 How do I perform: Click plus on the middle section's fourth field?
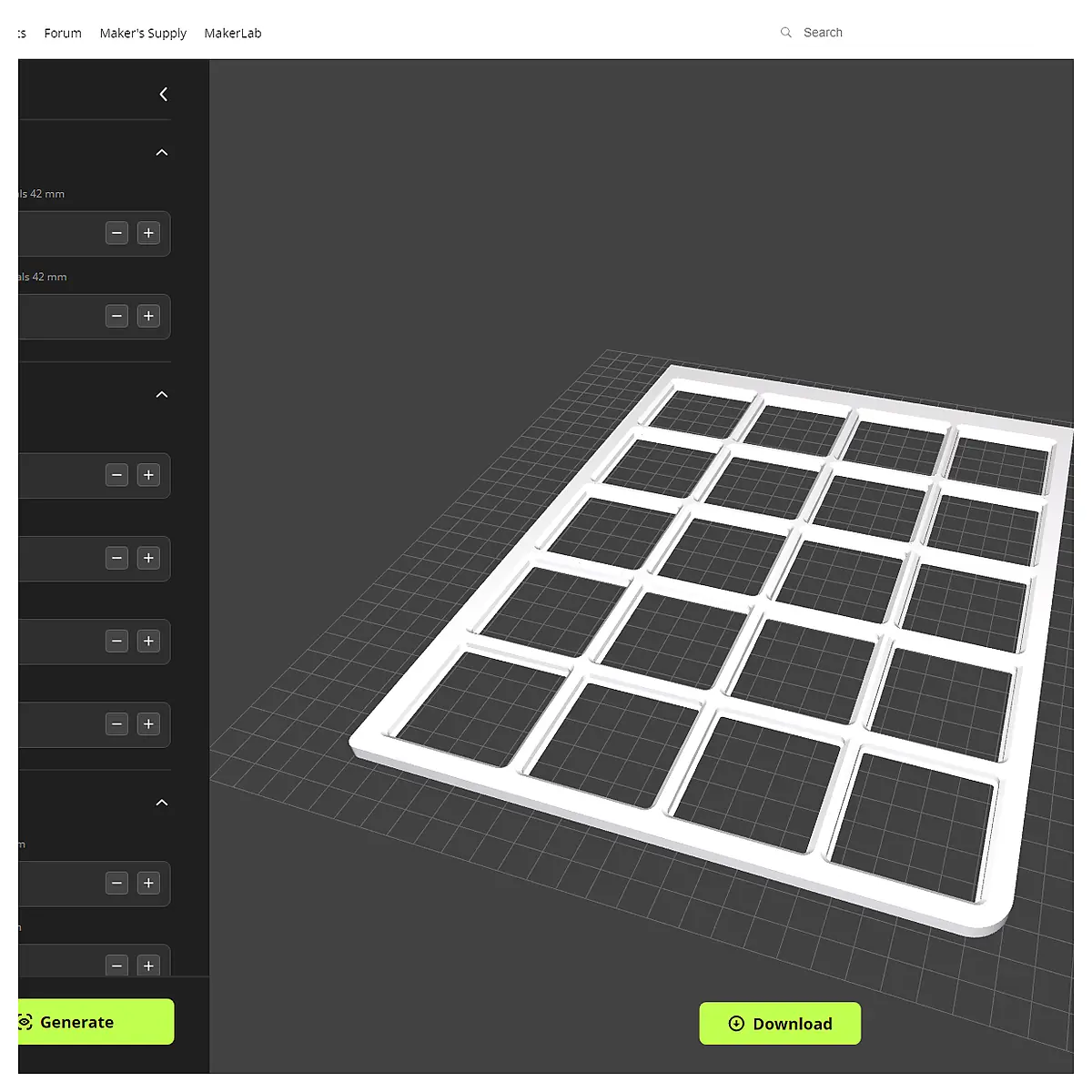click(x=148, y=724)
